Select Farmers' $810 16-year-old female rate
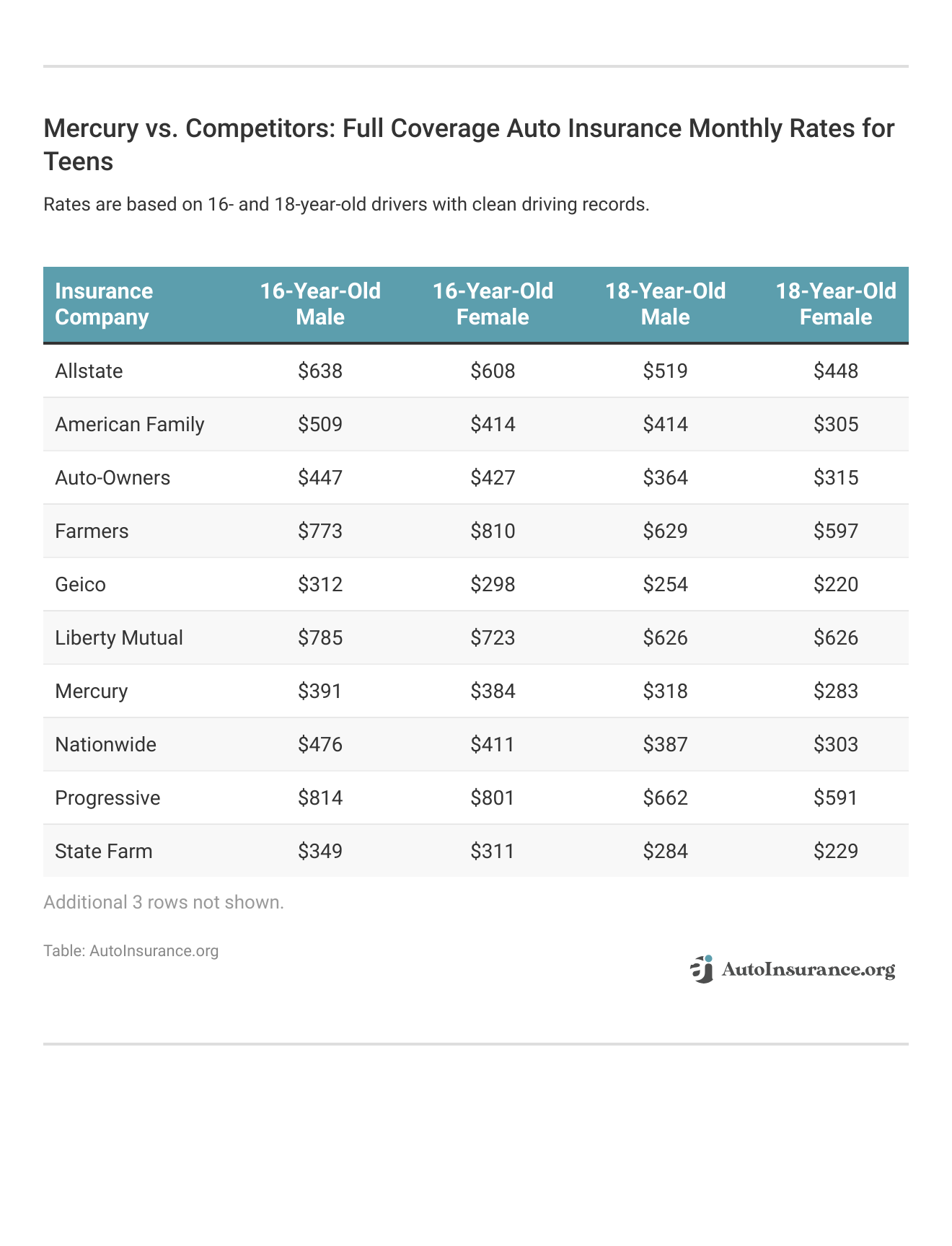This screenshot has width=952, height=1246. 493,531
